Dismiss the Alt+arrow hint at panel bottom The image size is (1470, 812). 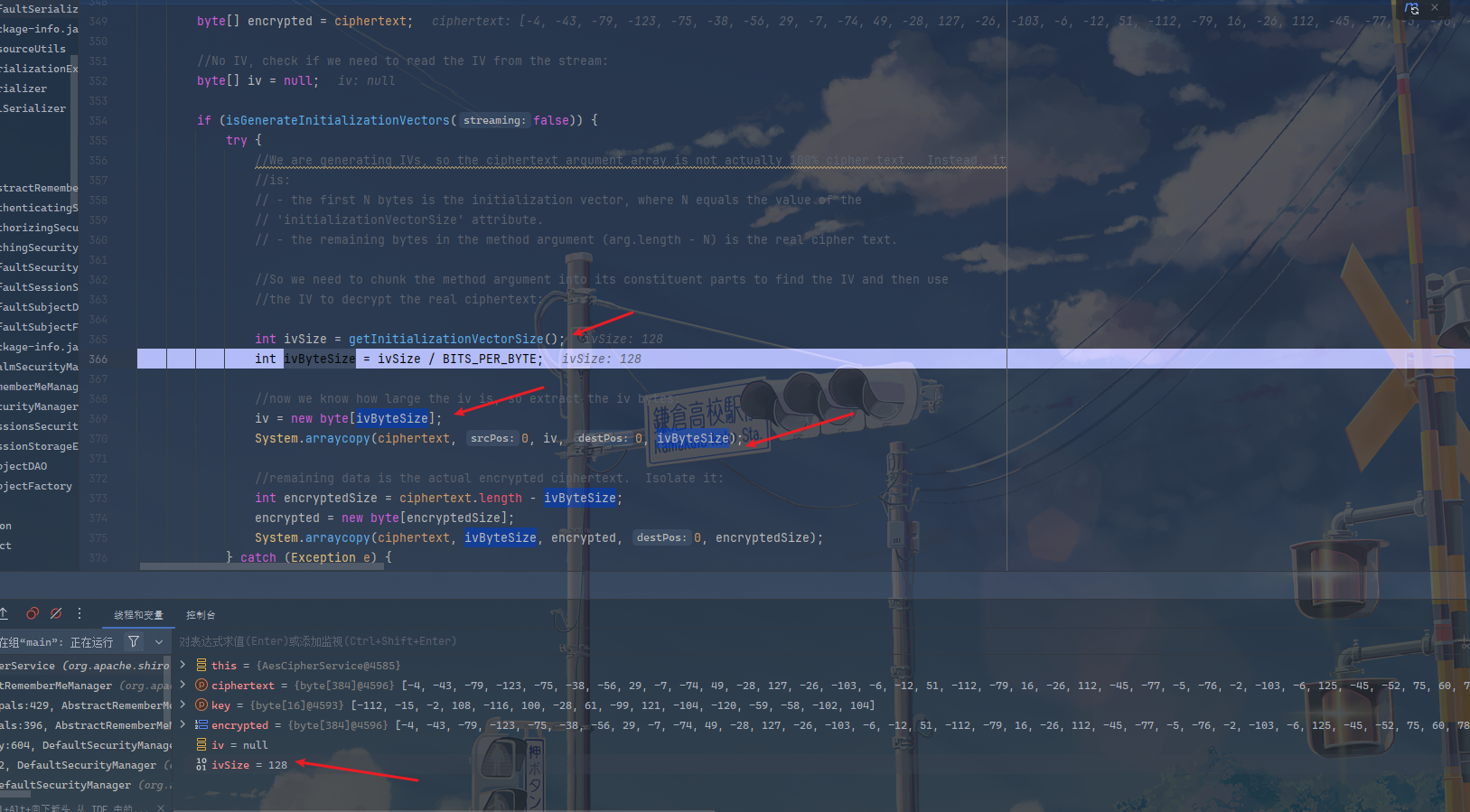[x=161, y=807]
